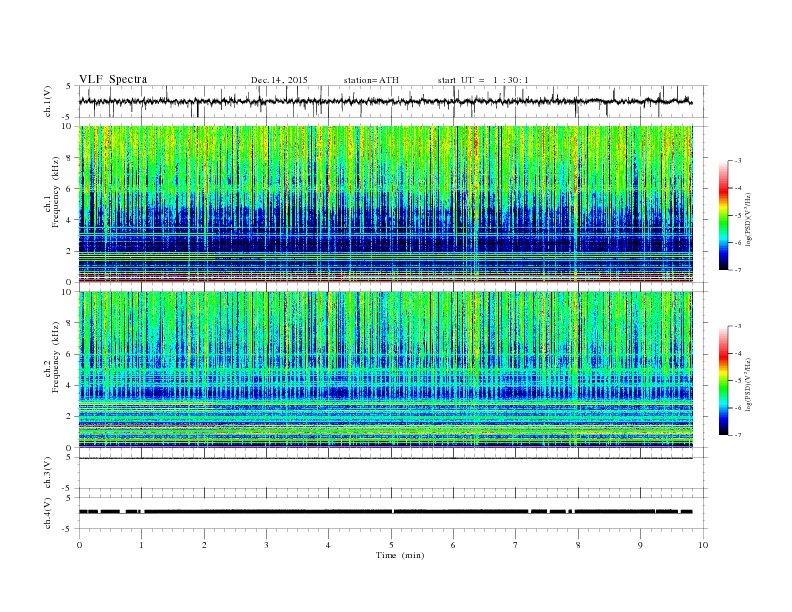Screen dimensions: 792x612
Task: Click the "ch.1(V)" axis label
Action: click(48, 102)
